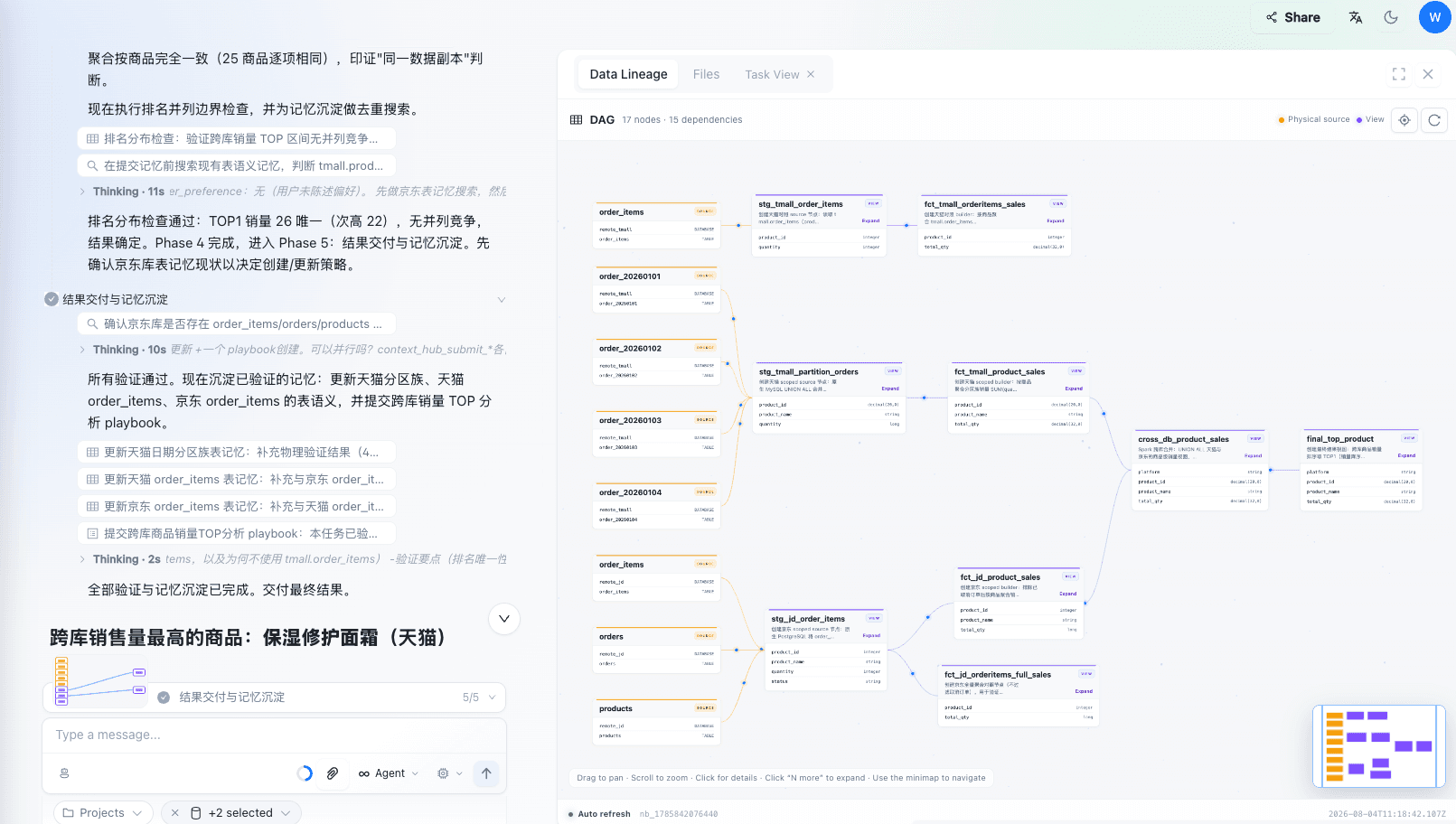
Task: Click the minimap navigator
Action: pyautogui.click(x=1378, y=745)
